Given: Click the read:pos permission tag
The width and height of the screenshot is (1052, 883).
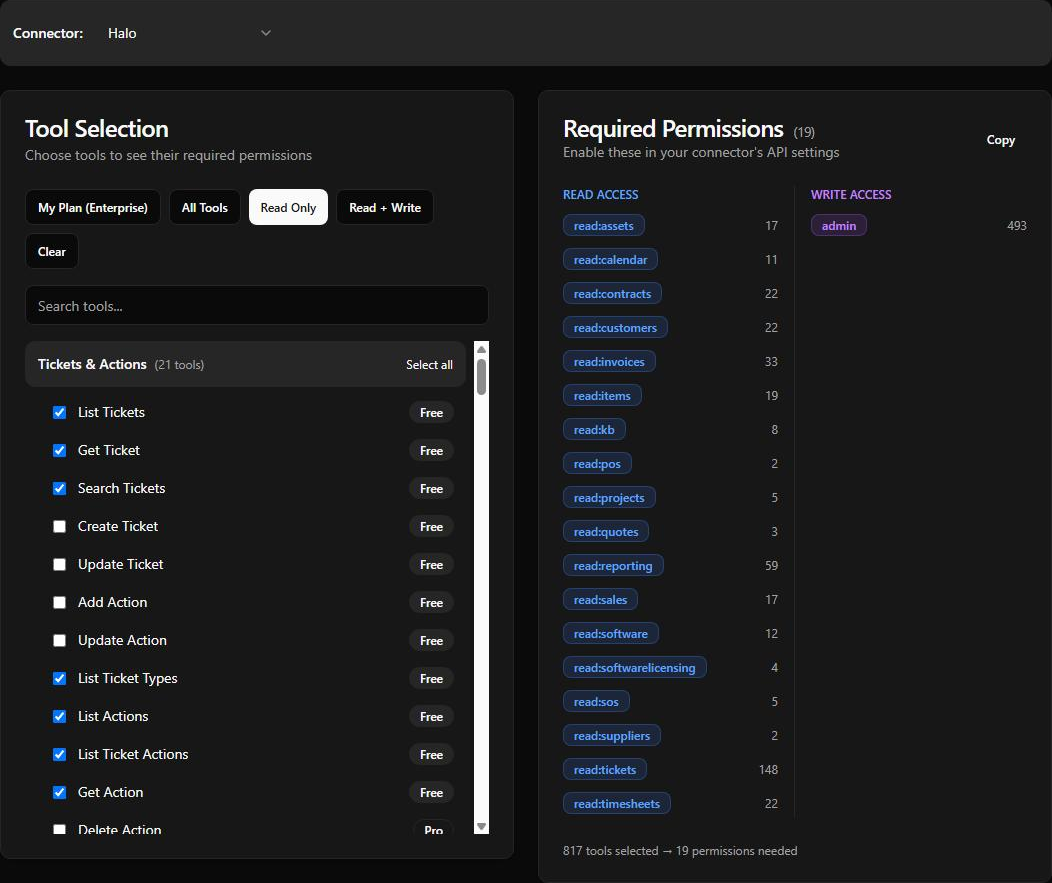Looking at the screenshot, I should (596, 464).
